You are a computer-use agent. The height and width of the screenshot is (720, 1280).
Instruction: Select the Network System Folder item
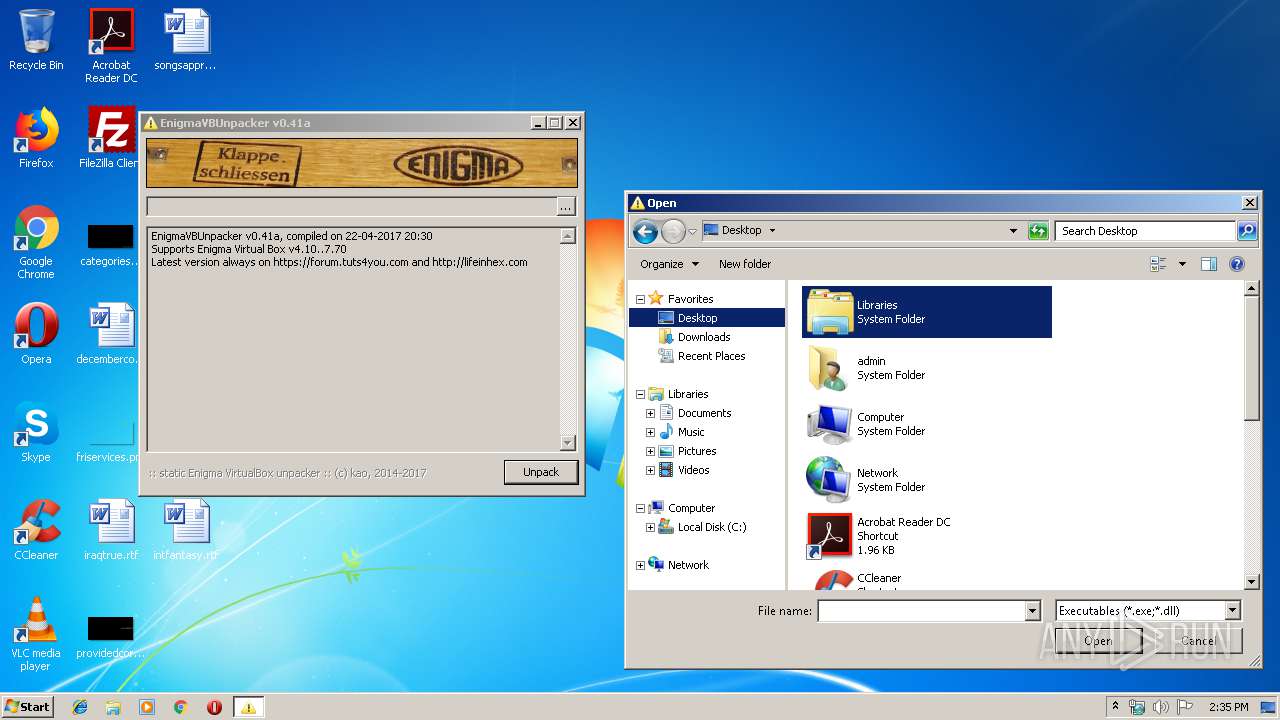click(x=927, y=480)
